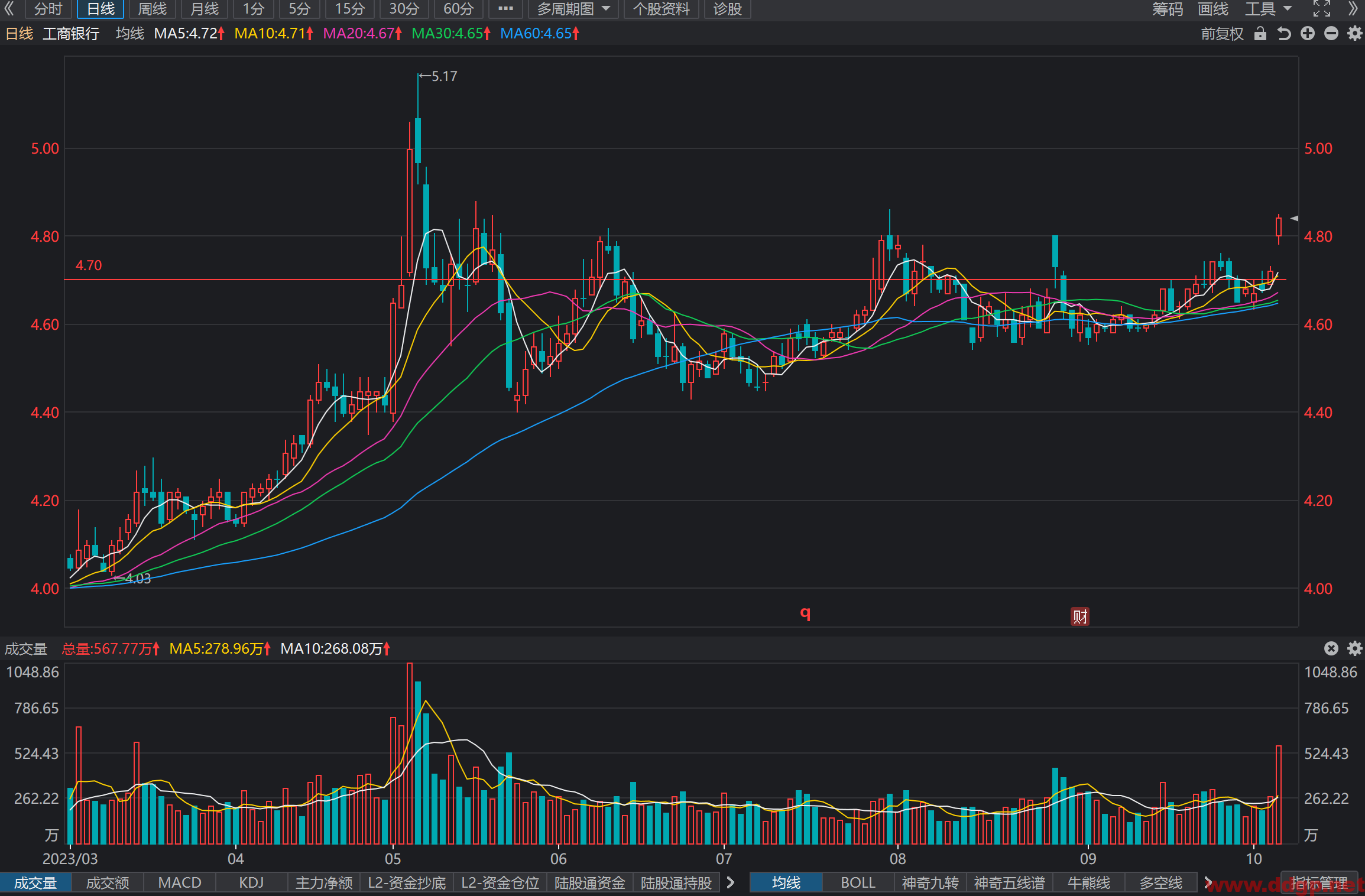Screen dimensions: 1365x896
Task: Click the MA10:4.71 legend value
Action: [274, 34]
